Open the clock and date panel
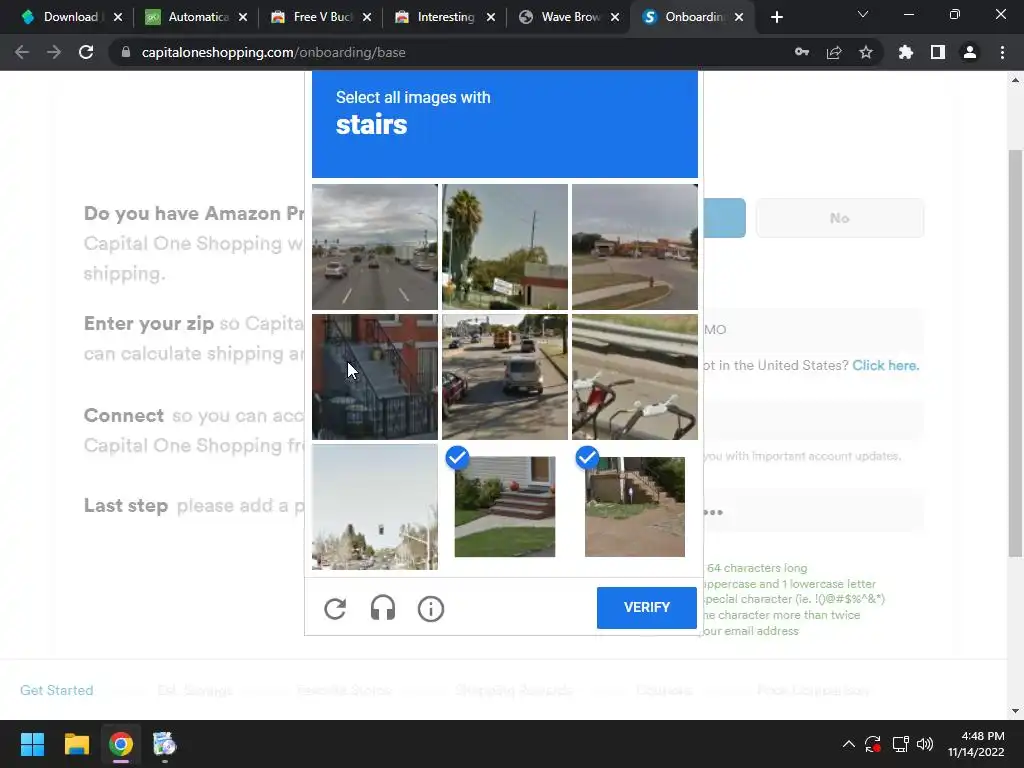This screenshot has width=1024, height=768. pos(976,744)
